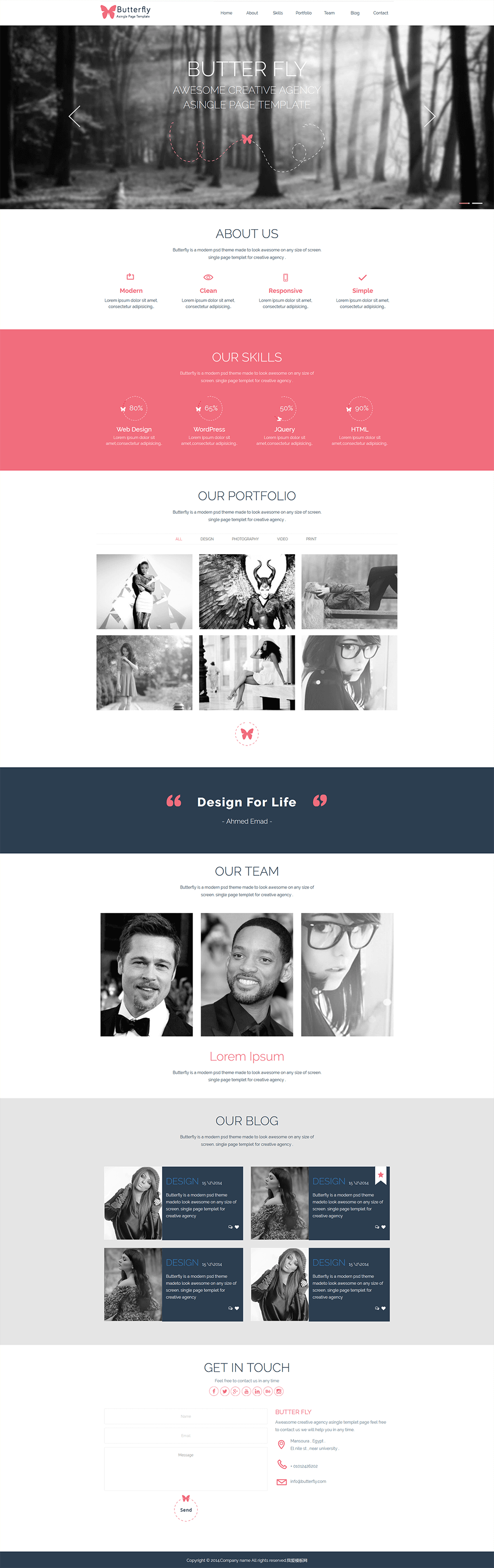
Task: Go to previous hero slide arrow
Action: pyautogui.click(x=75, y=116)
